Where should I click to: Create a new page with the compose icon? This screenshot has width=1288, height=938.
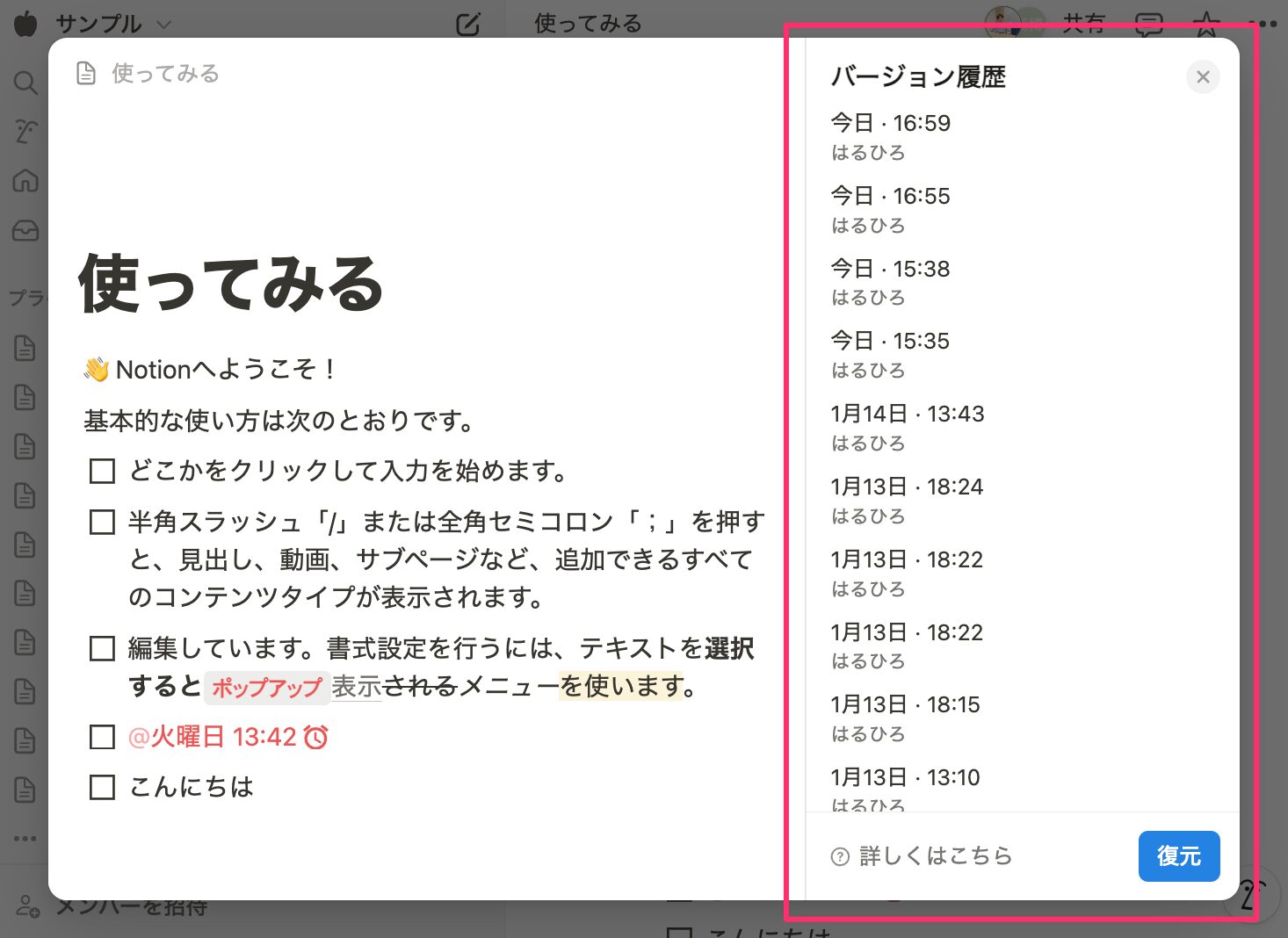click(468, 24)
